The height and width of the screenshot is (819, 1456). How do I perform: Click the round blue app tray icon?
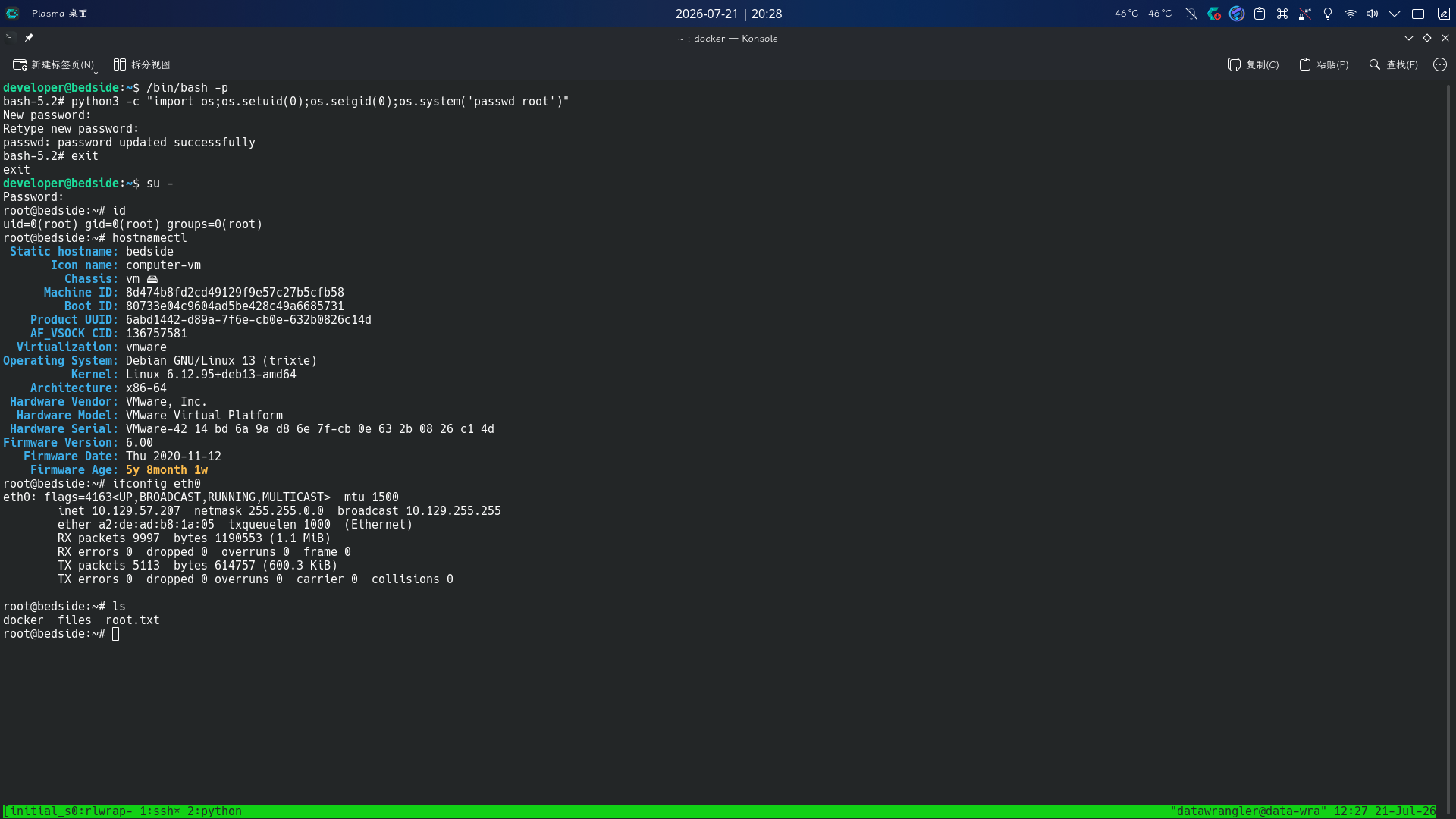pos(1237,14)
